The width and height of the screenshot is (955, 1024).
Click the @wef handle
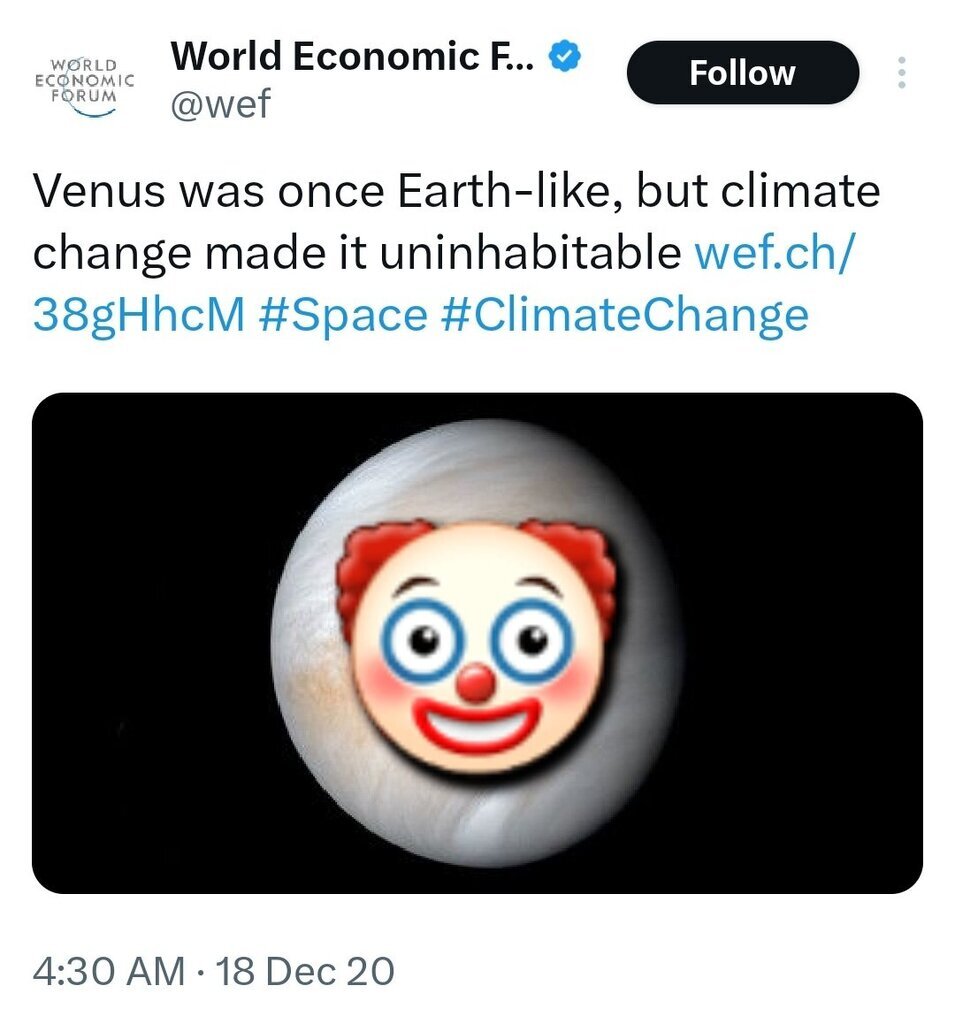(x=220, y=103)
